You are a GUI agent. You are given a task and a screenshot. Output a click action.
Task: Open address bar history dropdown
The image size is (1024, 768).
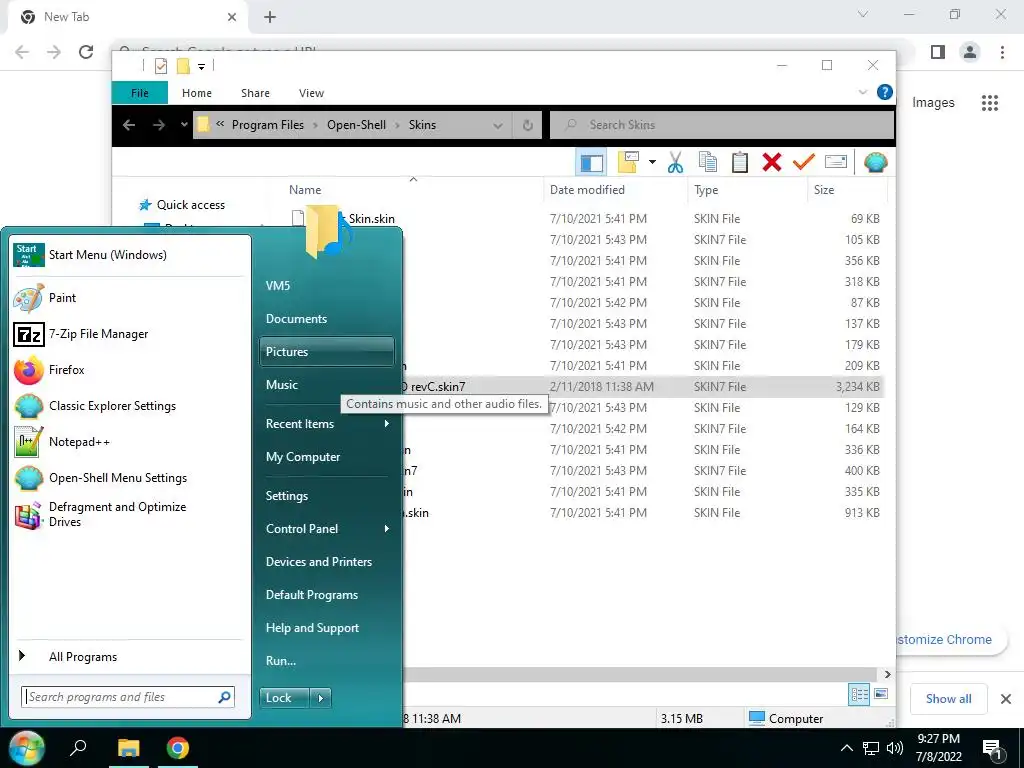tap(498, 125)
